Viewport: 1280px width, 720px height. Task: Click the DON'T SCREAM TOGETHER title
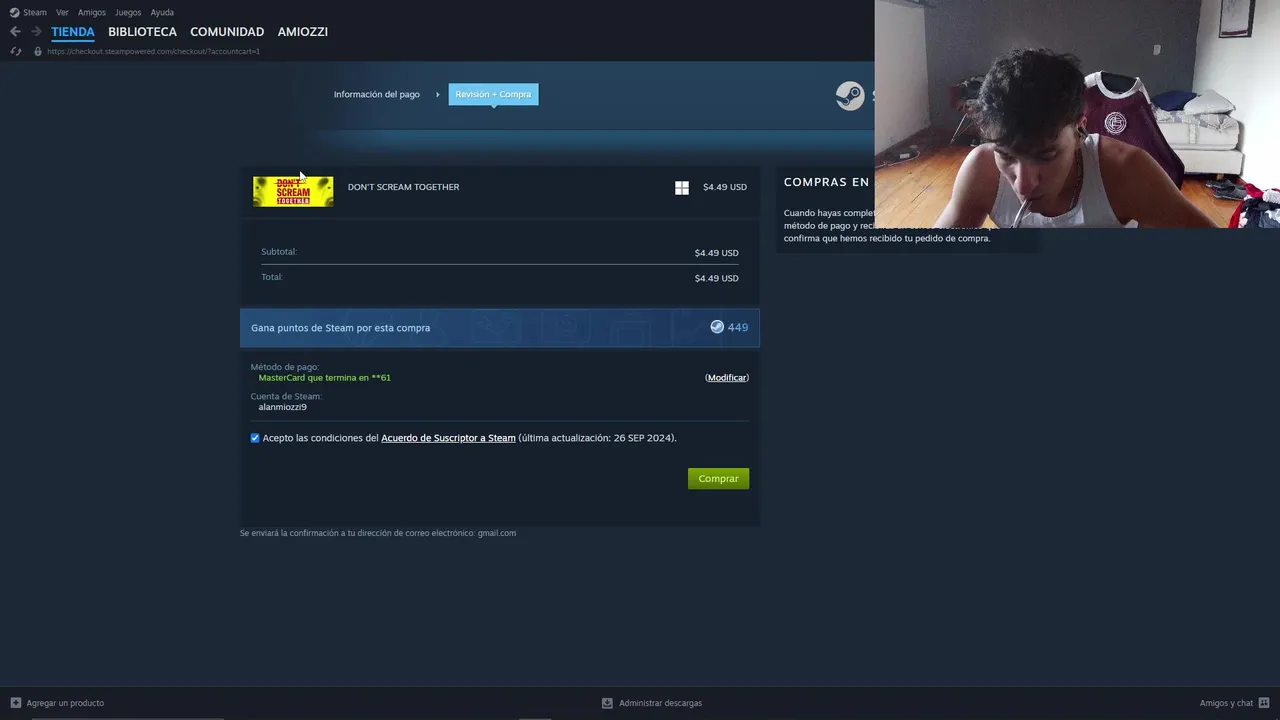pos(403,187)
